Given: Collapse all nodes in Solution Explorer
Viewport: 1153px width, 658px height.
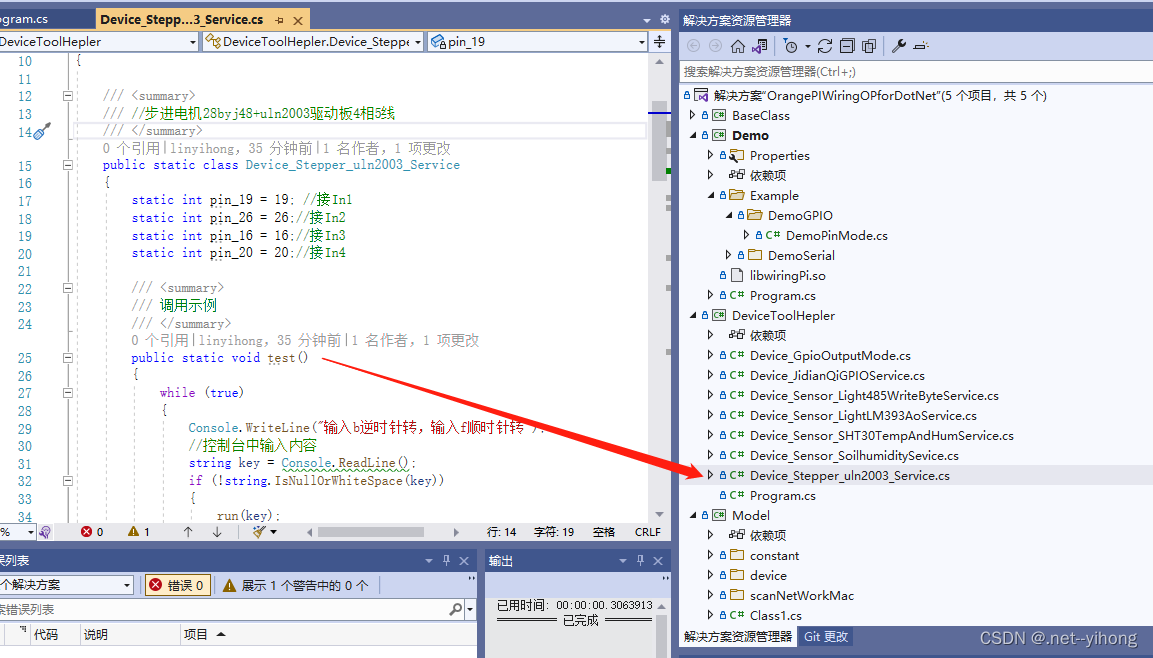Looking at the screenshot, I should [847, 46].
